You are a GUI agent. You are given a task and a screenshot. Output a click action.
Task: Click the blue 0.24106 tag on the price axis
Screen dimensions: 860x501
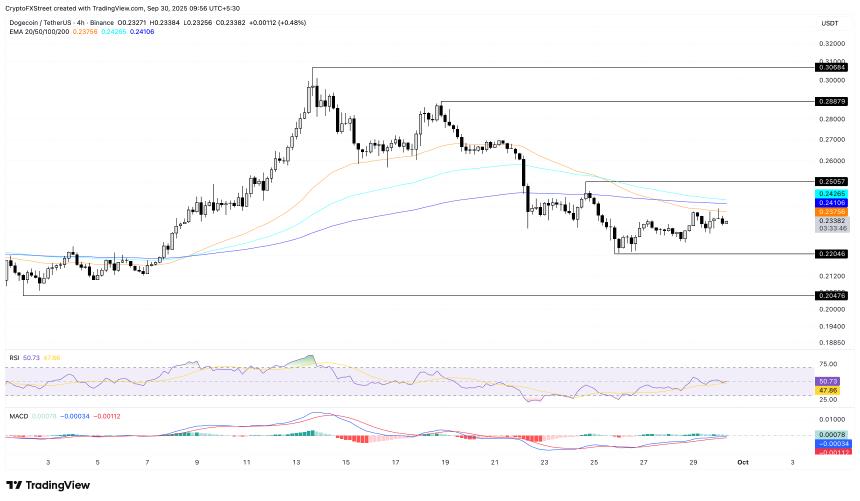(x=831, y=203)
